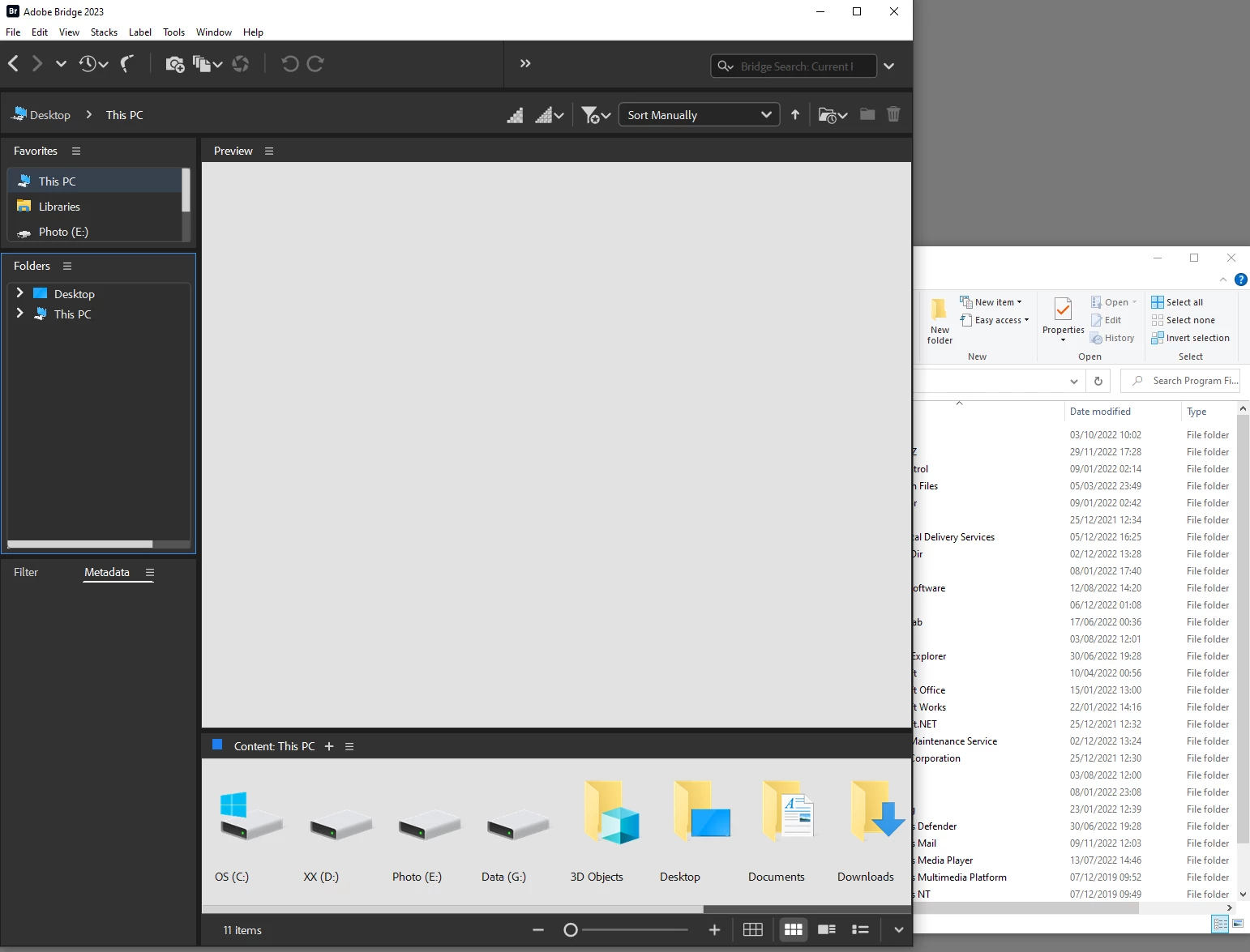1250x952 pixels.
Task: Click Open in Camera Raw icon
Action: click(241, 63)
